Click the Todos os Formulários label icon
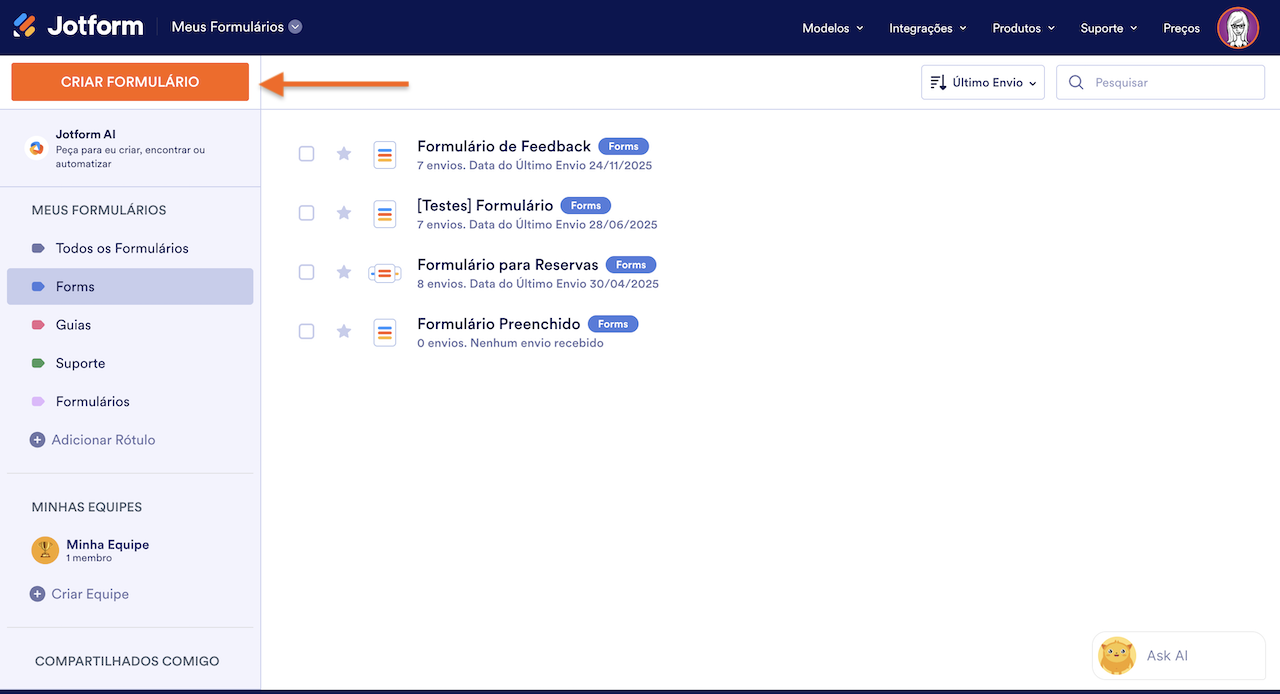The height and width of the screenshot is (694, 1280). (38, 247)
